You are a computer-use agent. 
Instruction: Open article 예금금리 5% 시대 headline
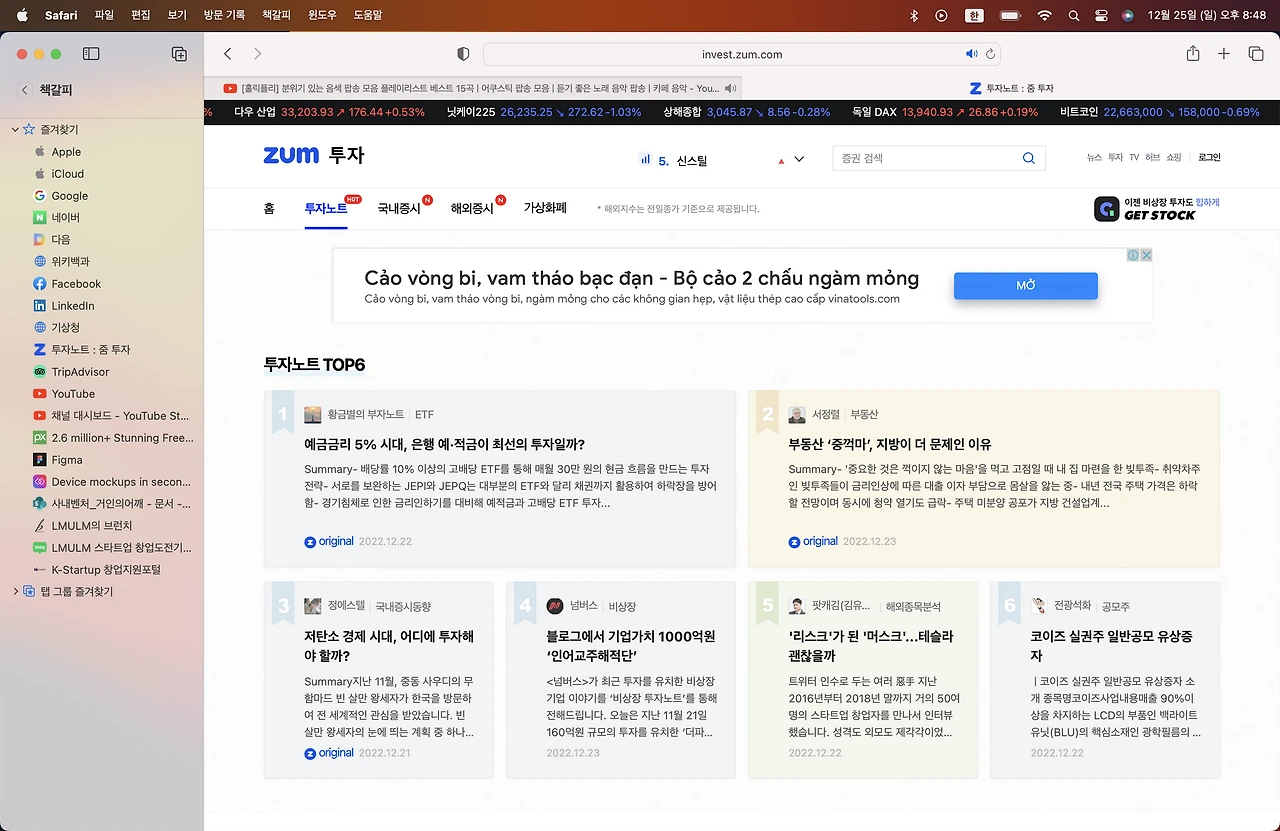445,444
